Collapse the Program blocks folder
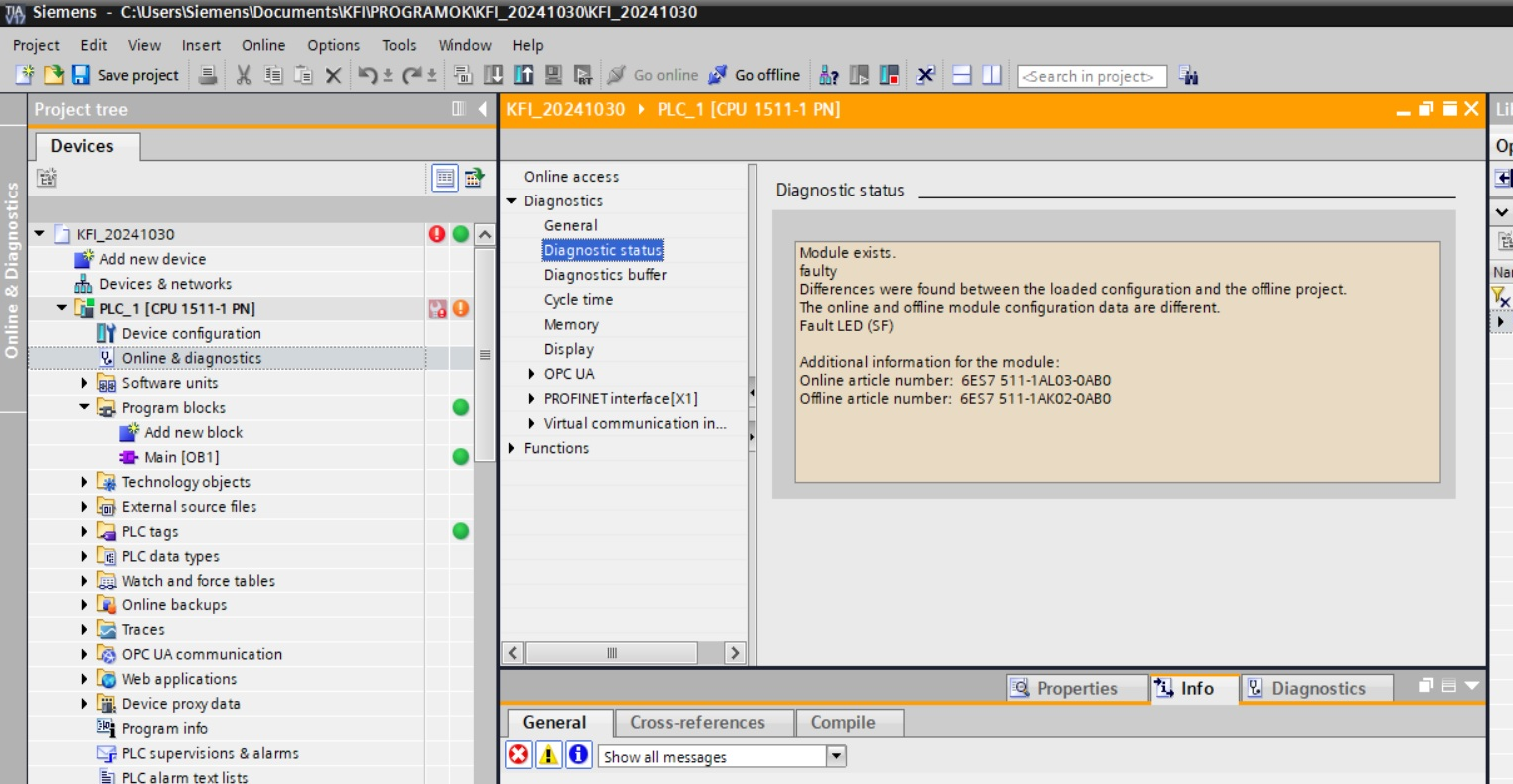 pyautogui.click(x=85, y=408)
